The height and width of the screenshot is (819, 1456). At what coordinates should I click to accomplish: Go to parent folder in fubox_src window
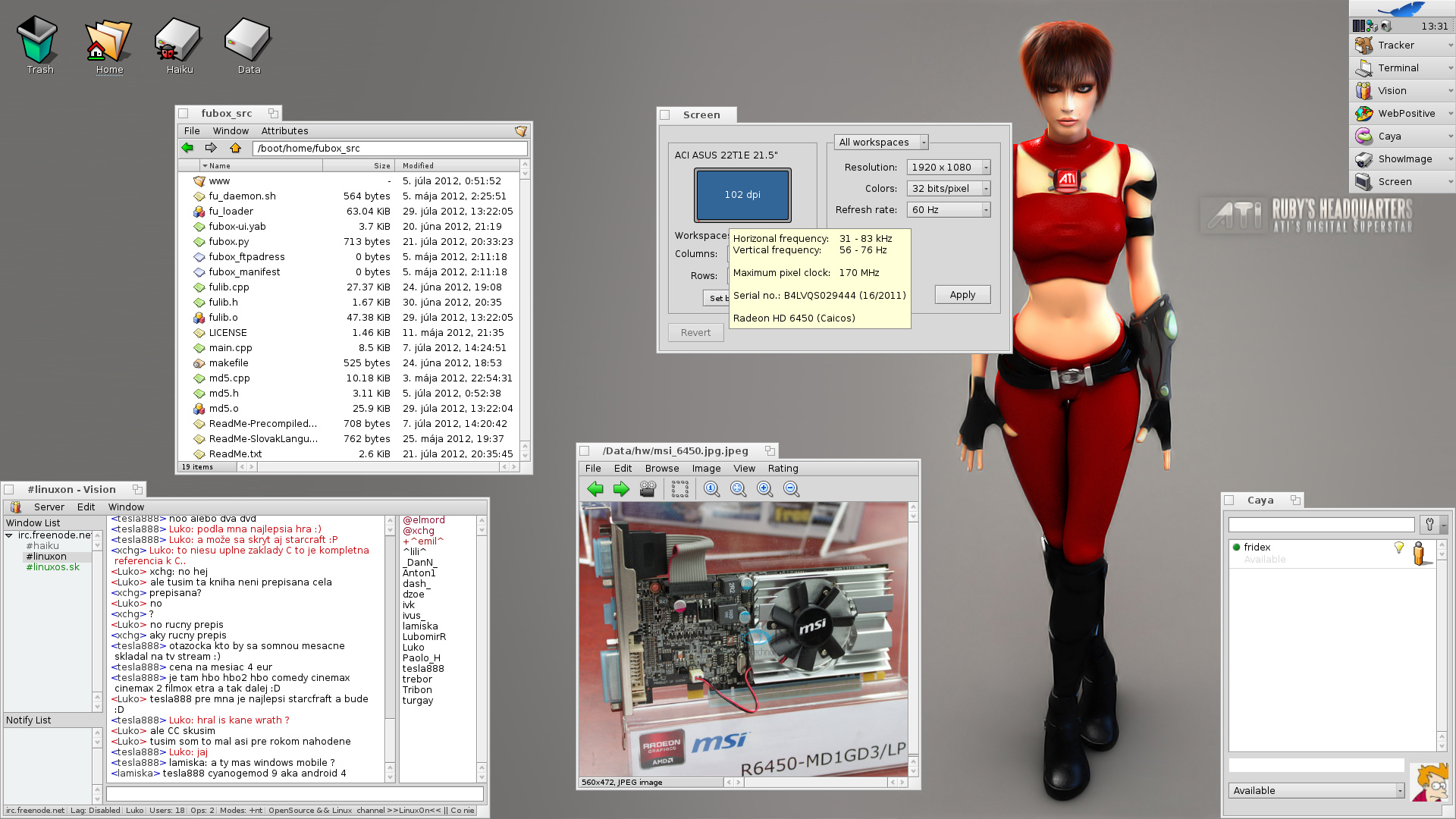point(235,148)
